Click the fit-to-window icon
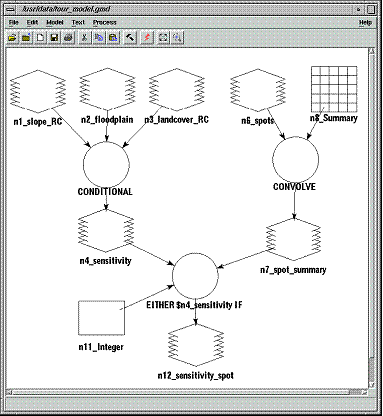This screenshot has width=383, height=416. (163, 37)
